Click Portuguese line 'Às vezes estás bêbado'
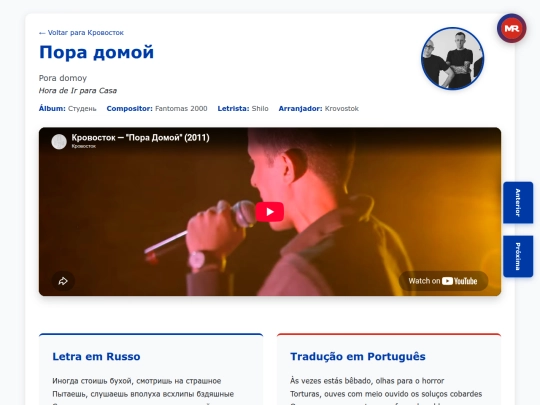 367,381
